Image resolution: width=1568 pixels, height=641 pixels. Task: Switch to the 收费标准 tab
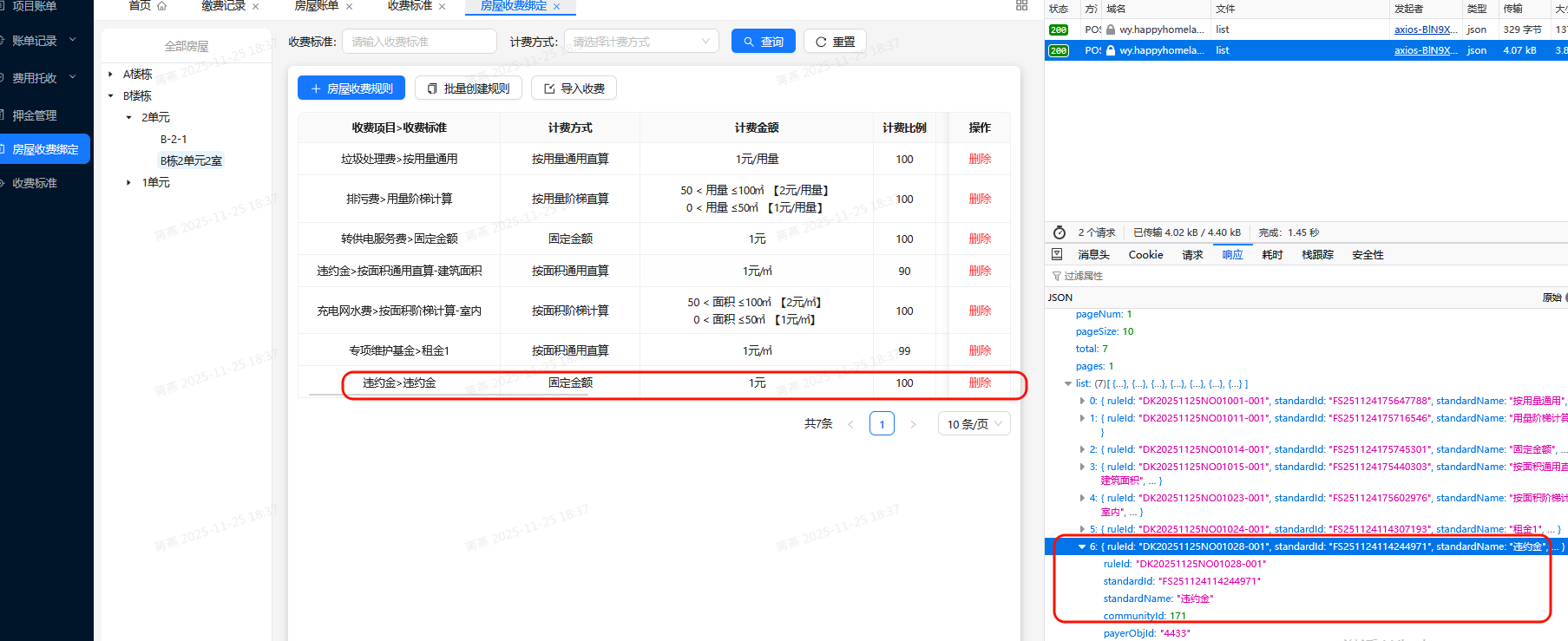pyautogui.click(x=410, y=6)
